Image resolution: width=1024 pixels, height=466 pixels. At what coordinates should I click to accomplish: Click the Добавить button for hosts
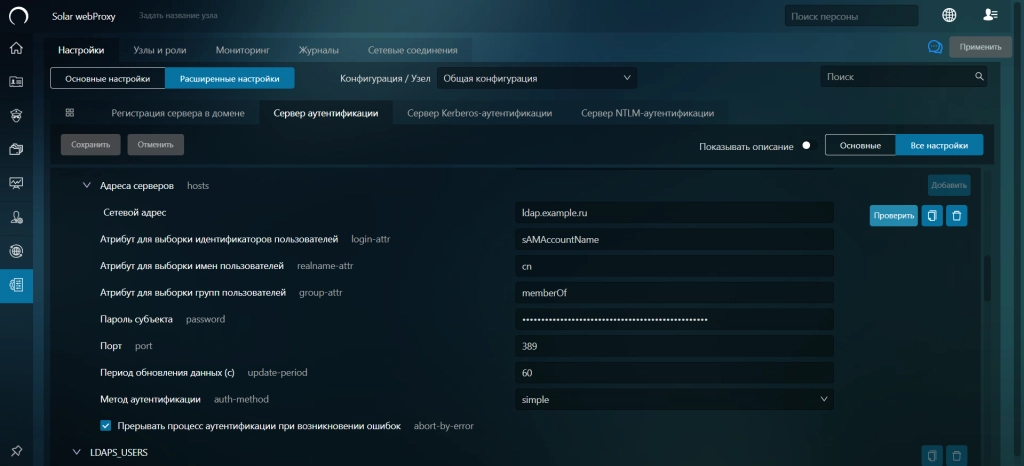tap(949, 185)
